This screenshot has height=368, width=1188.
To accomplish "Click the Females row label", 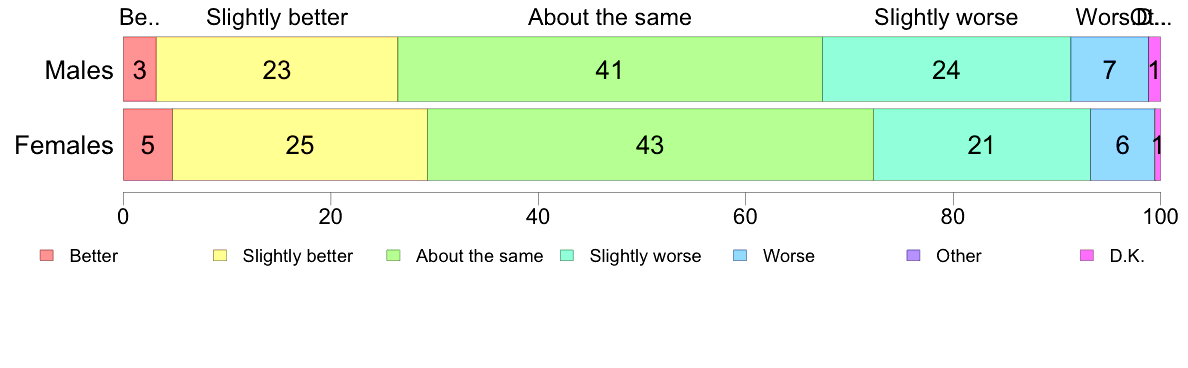I will pyautogui.click(x=64, y=145).
